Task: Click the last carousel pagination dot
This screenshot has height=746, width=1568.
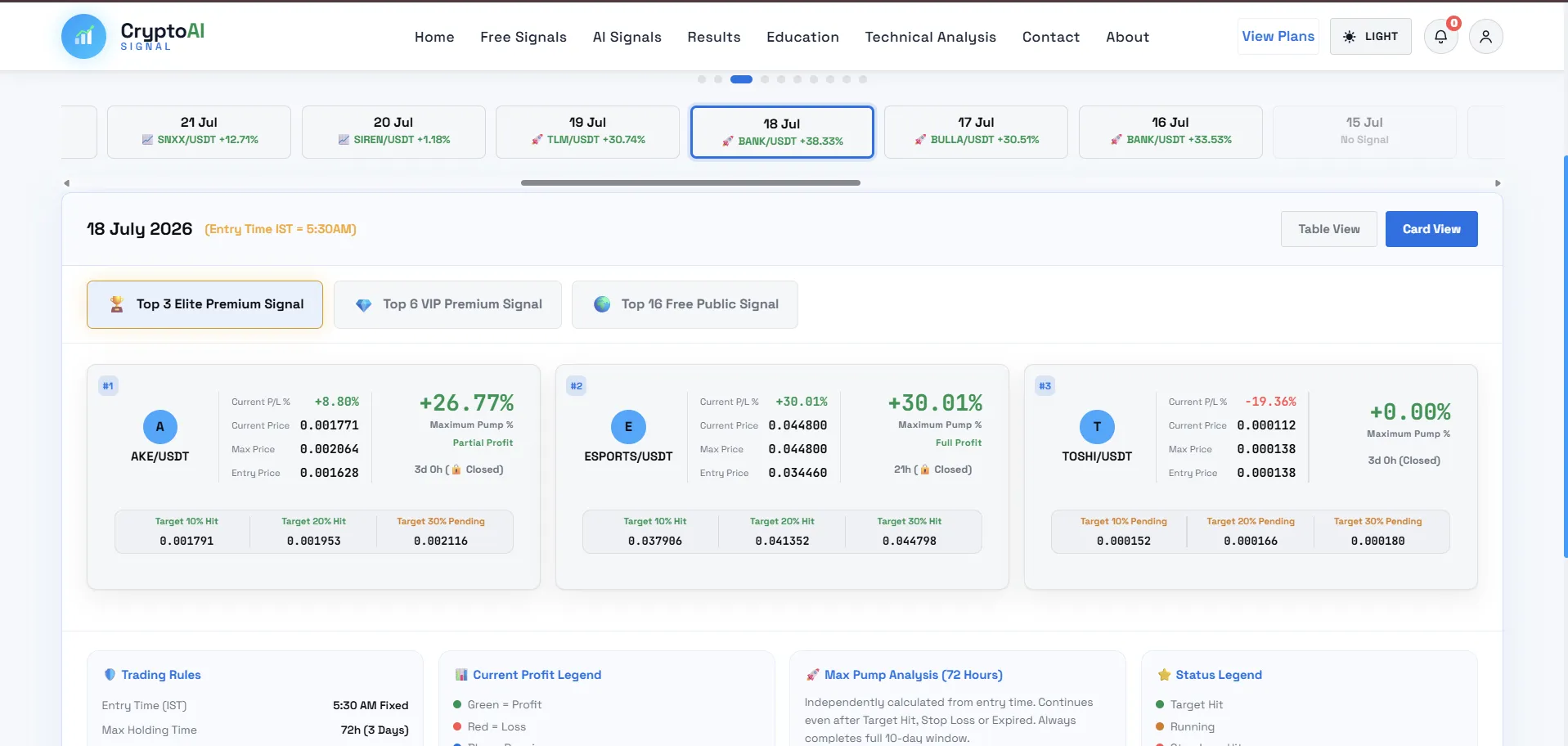Action: [x=863, y=79]
